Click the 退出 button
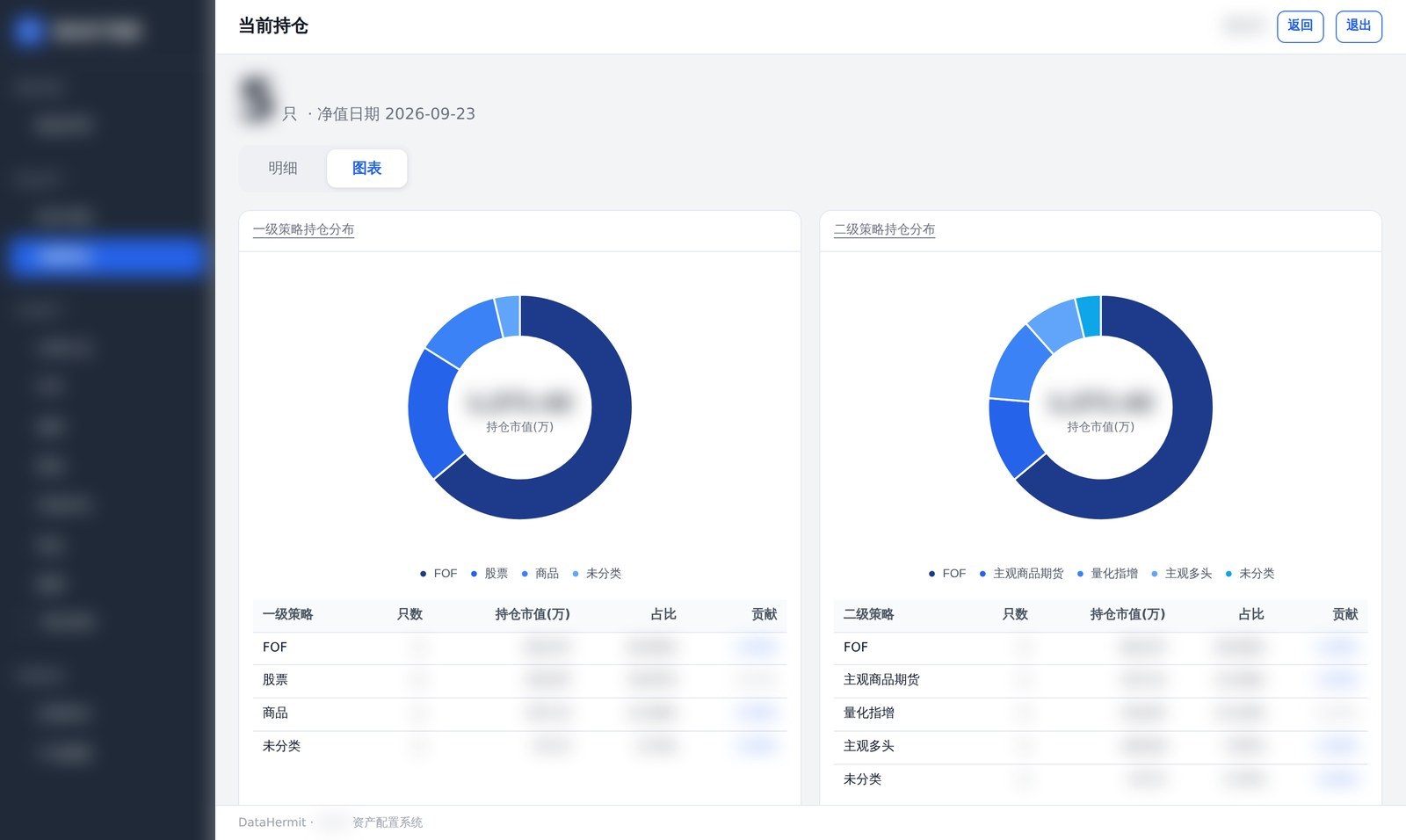Viewport: 1406px width, 840px height. (1359, 26)
